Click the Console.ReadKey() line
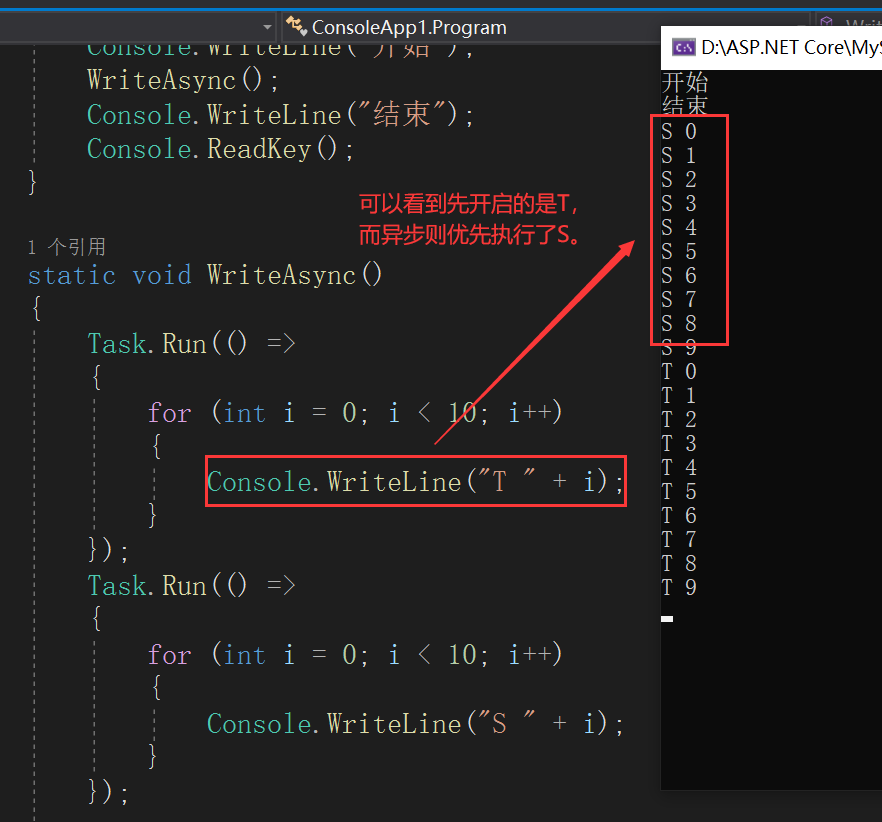The image size is (882, 822). point(220,149)
